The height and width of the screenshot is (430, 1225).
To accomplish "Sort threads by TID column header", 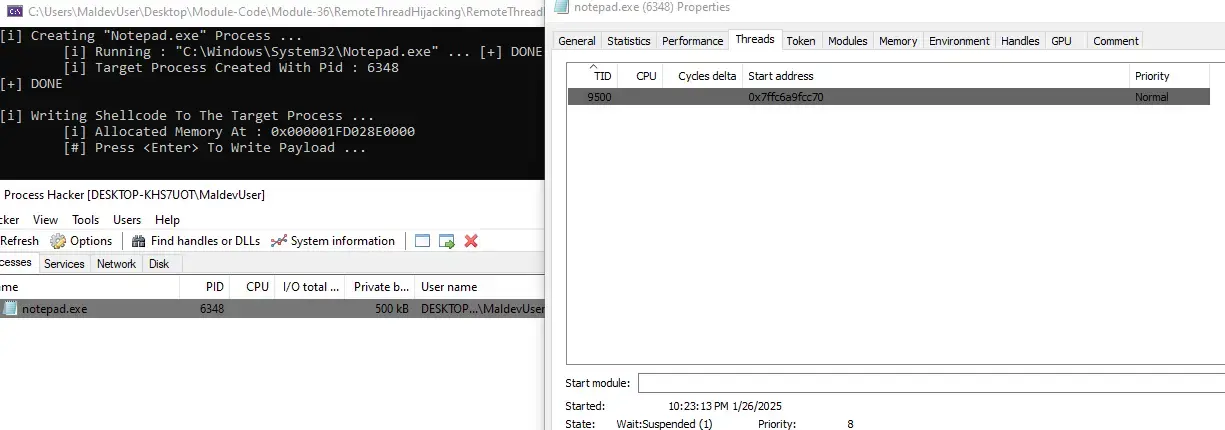I will click(x=602, y=76).
